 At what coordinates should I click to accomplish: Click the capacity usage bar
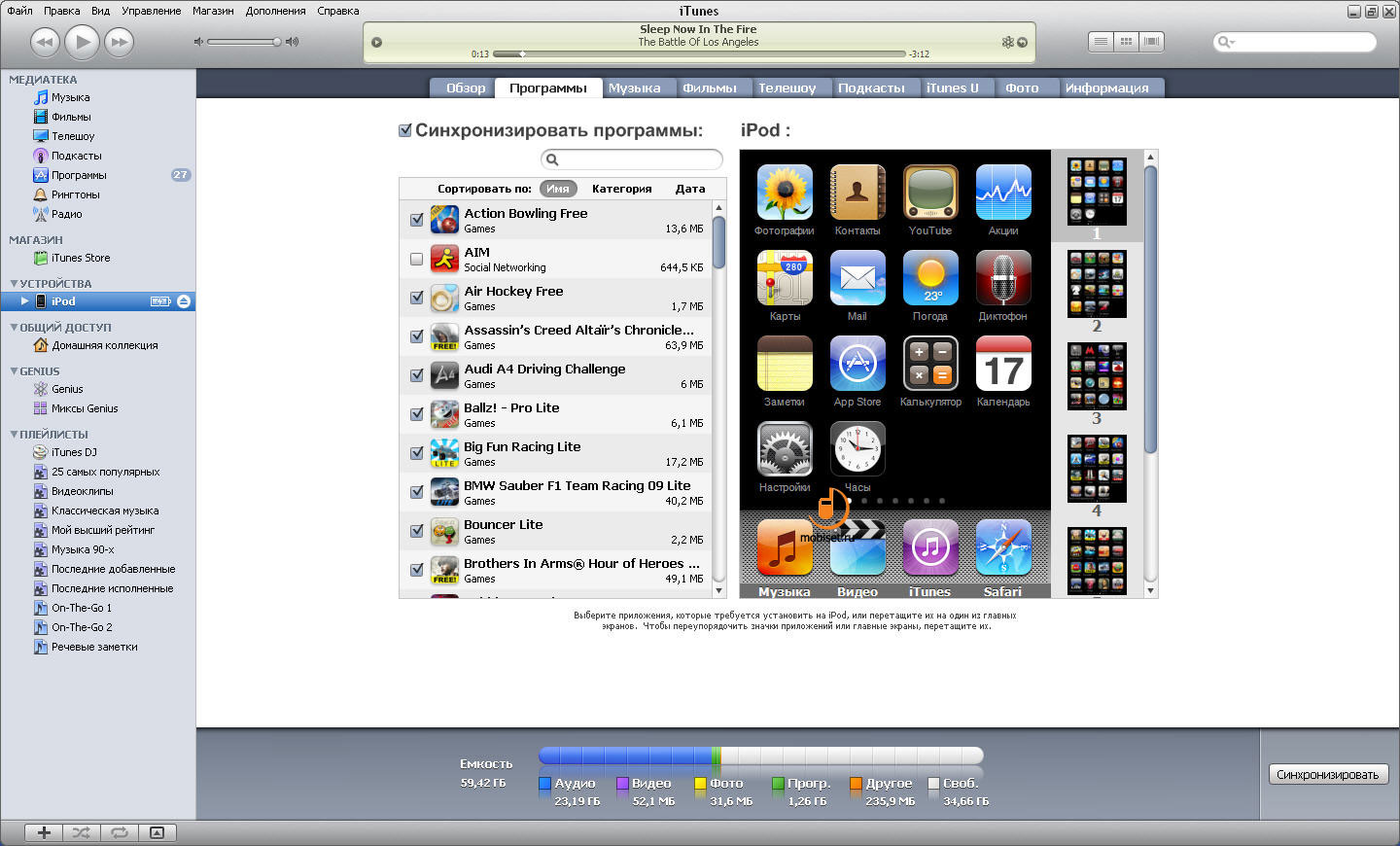[761, 756]
